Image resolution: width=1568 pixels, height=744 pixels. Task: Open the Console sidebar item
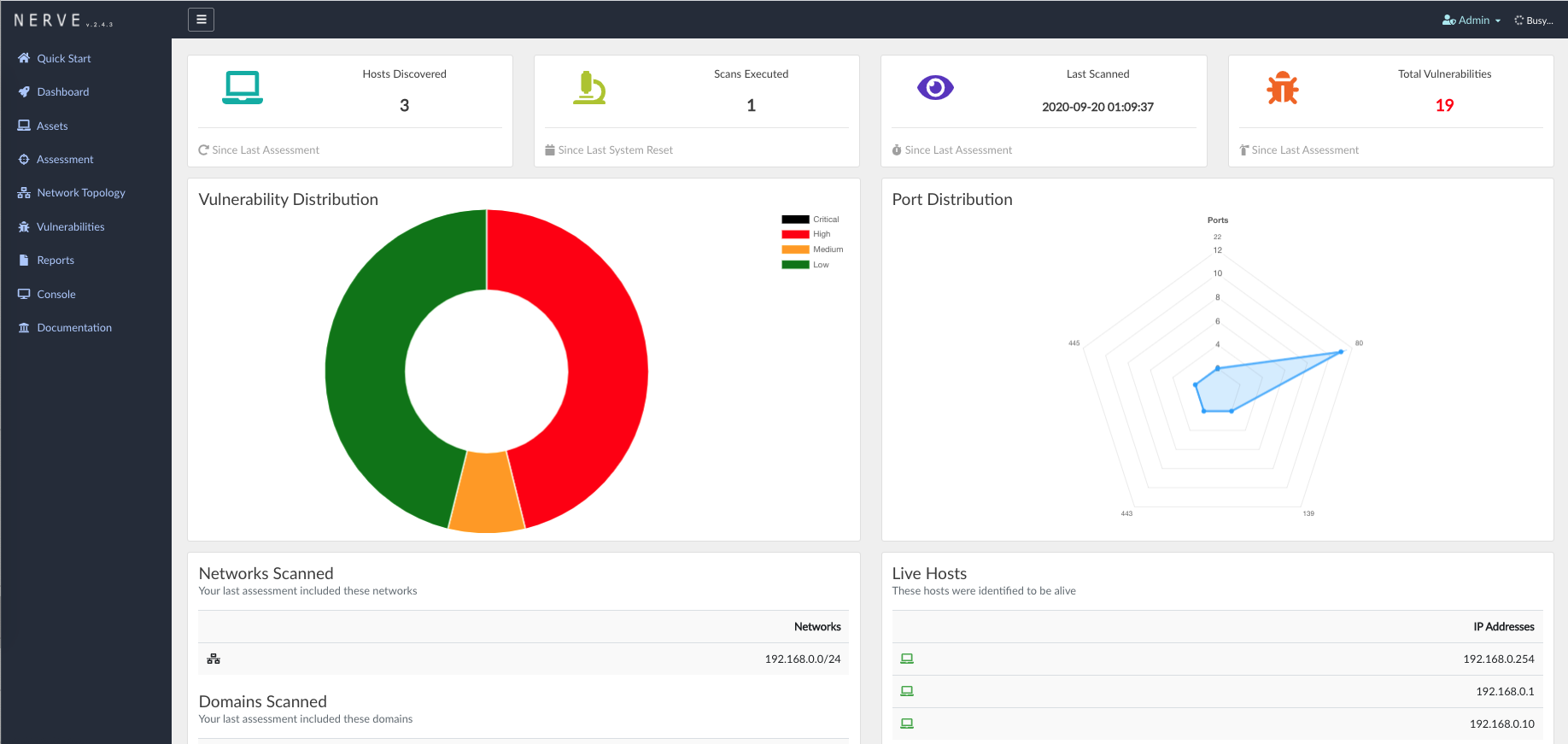pyautogui.click(x=56, y=294)
